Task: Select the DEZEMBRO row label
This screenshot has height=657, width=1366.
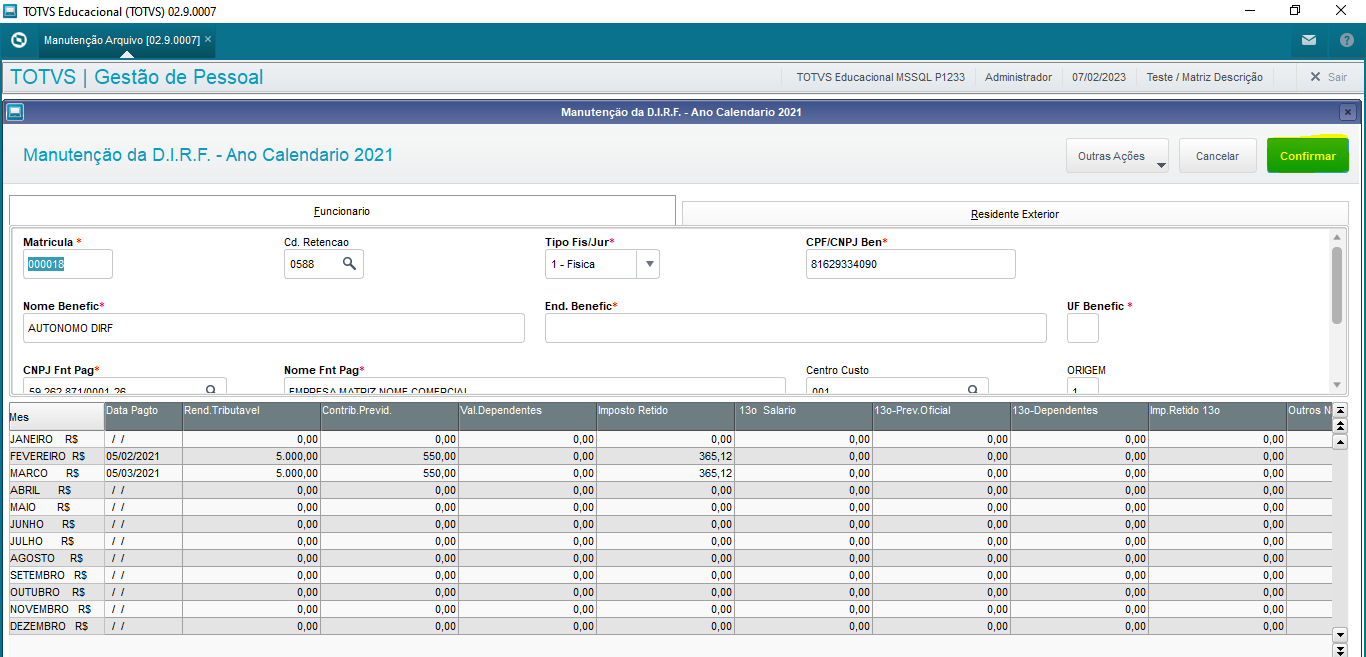Action: (56, 626)
